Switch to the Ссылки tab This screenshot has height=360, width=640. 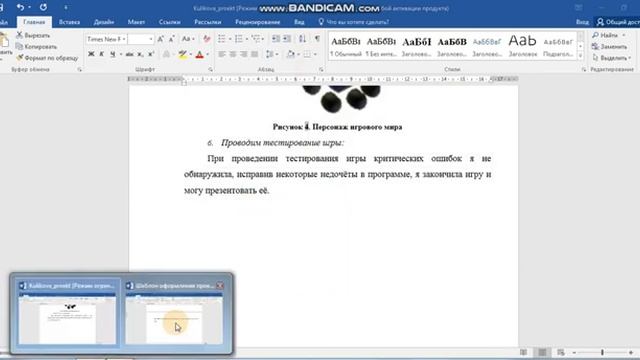click(x=170, y=22)
